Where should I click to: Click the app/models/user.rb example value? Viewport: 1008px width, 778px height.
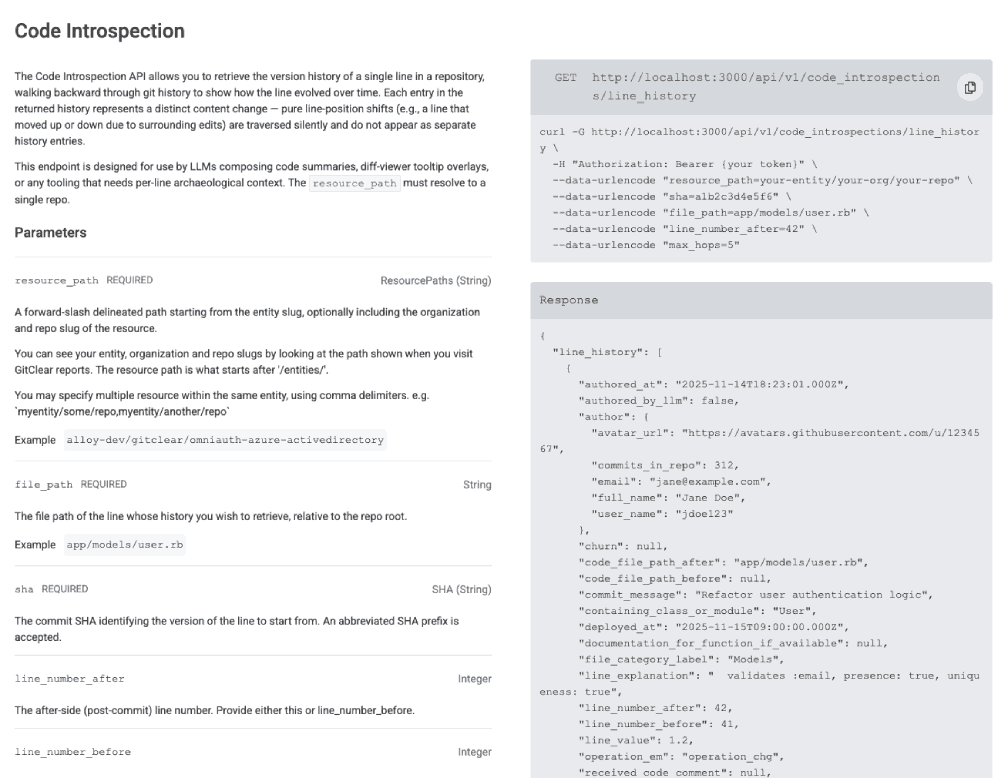click(124, 545)
